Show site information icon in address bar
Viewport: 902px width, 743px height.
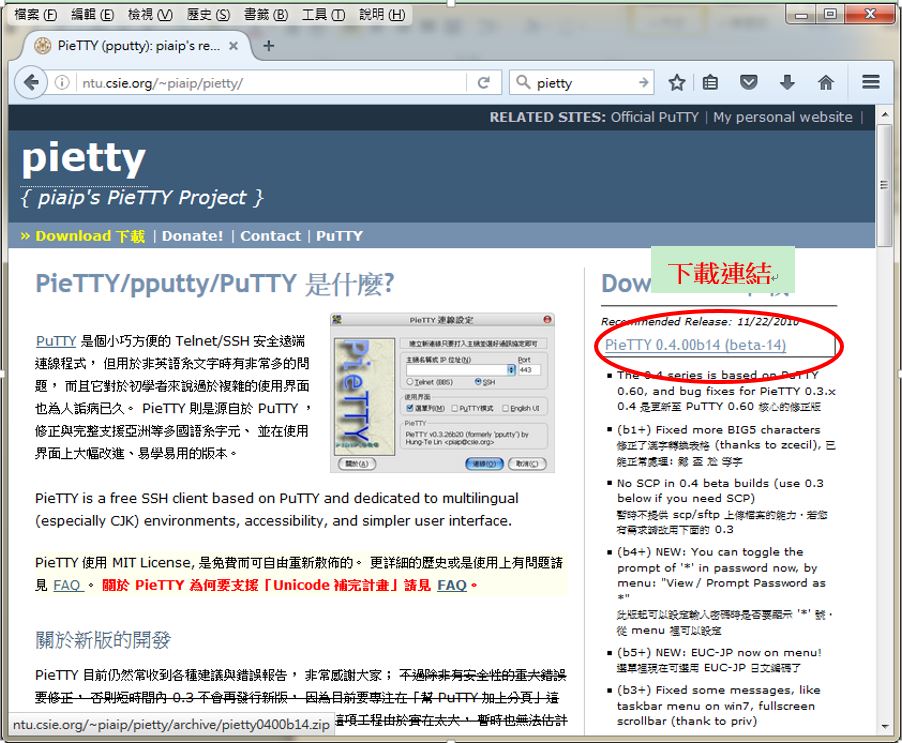(x=62, y=83)
